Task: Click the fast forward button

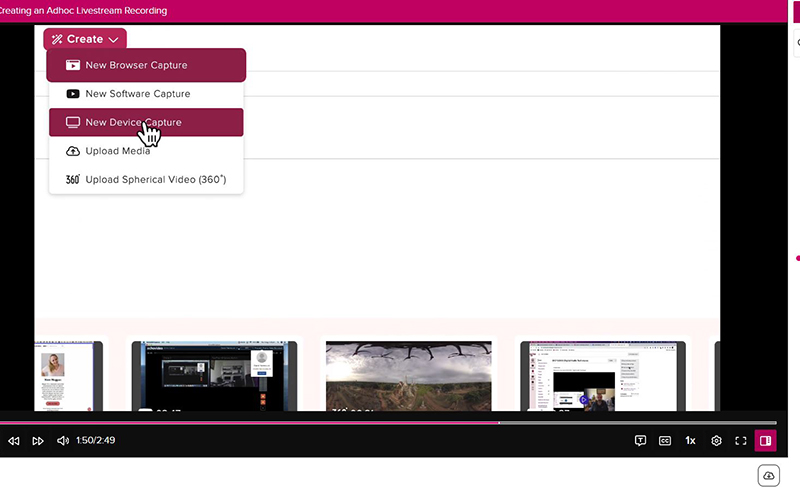Action: (38, 441)
